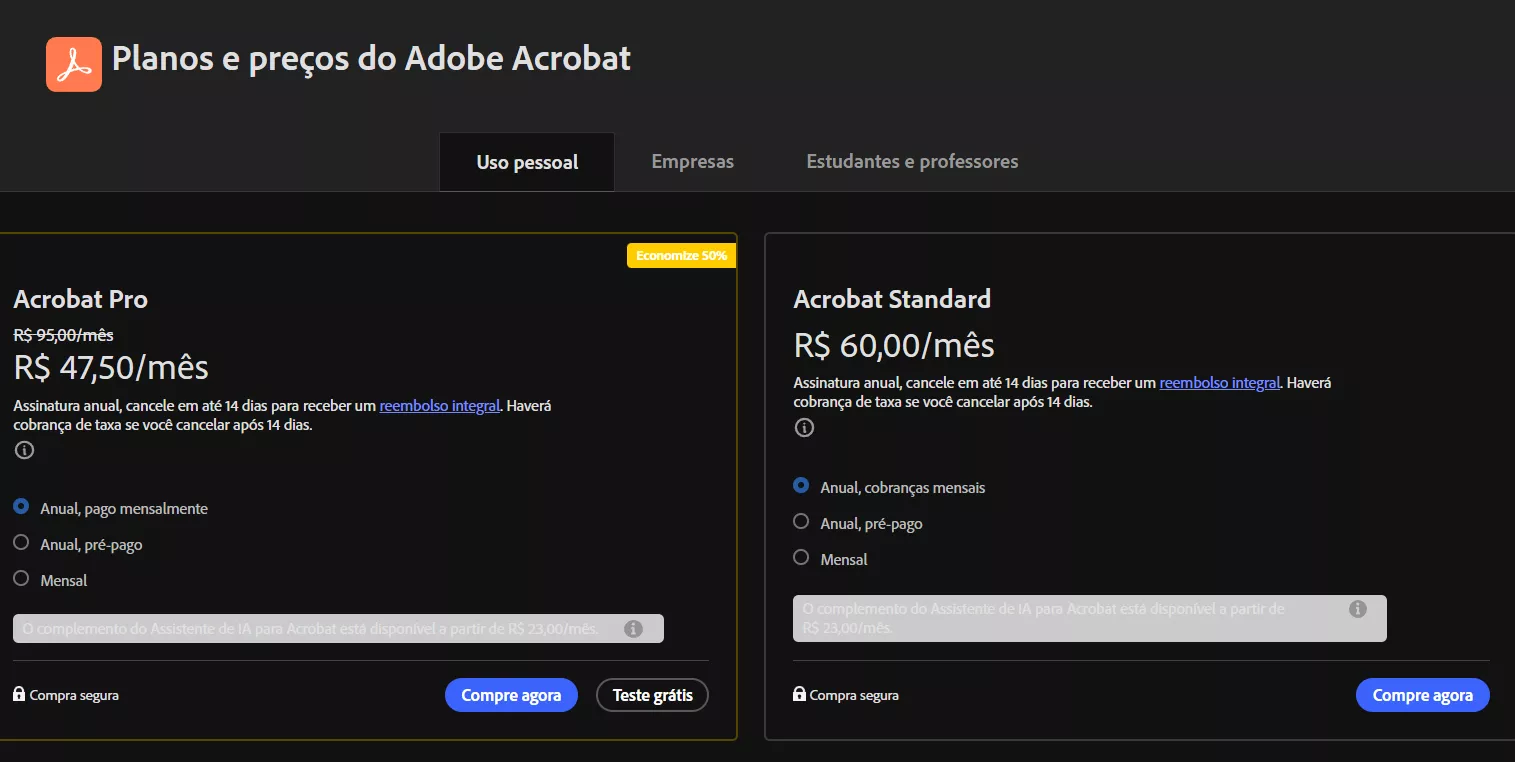The height and width of the screenshot is (762, 1515).
Task: Click the info icon under Acrobat Pro description
Action: (x=24, y=450)
